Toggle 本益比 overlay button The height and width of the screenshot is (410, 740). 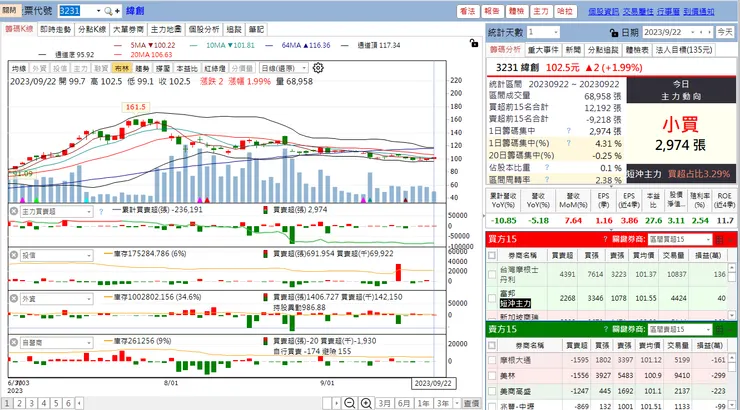point(187,68)
